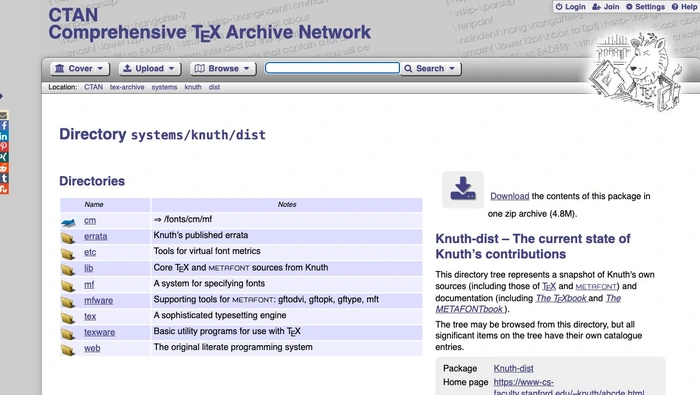
Task: Click the folder icon beside mfware
Action: coord(68,302)
